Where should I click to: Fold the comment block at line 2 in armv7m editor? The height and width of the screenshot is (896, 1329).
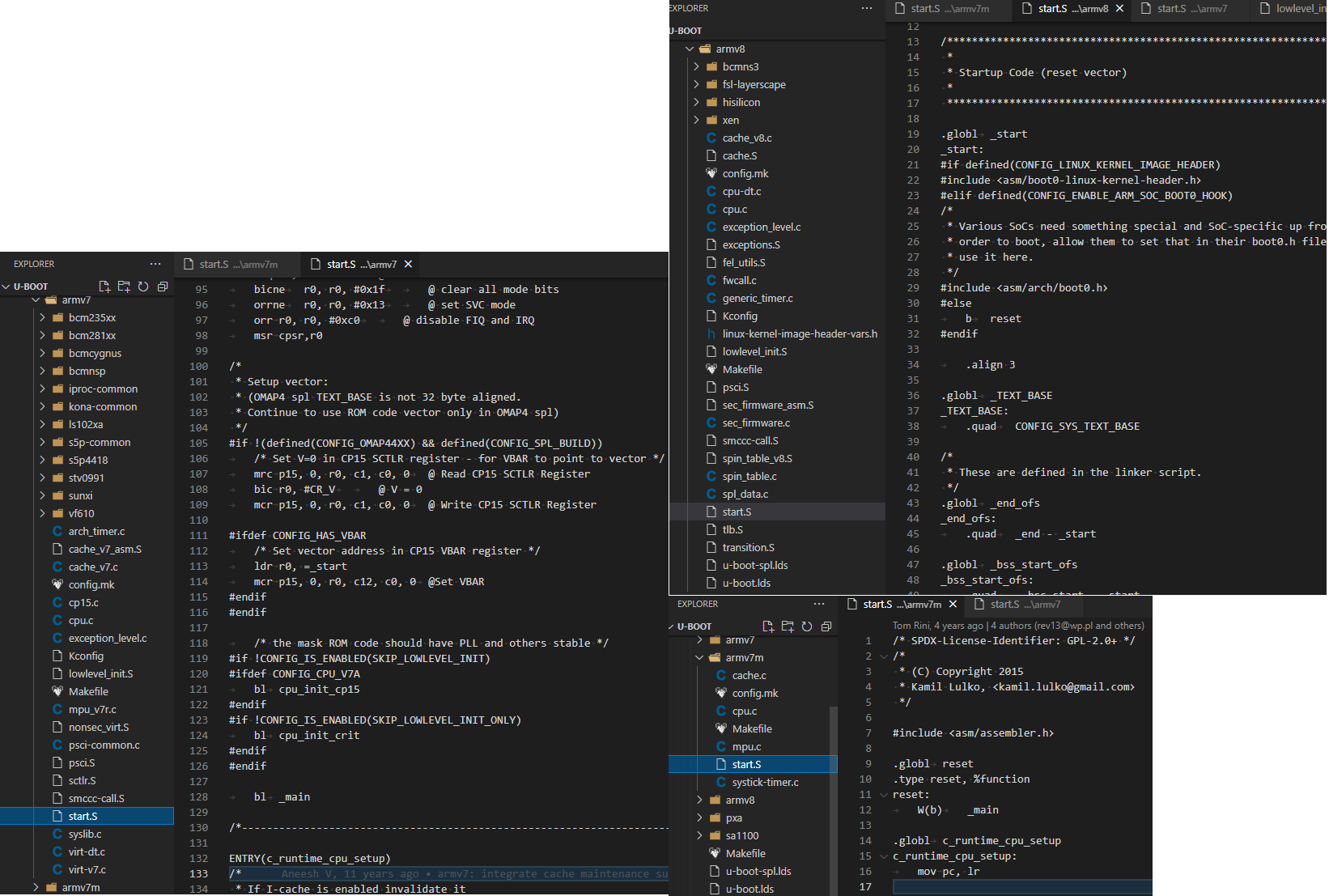pyautogui.click(x=883, y=656)
